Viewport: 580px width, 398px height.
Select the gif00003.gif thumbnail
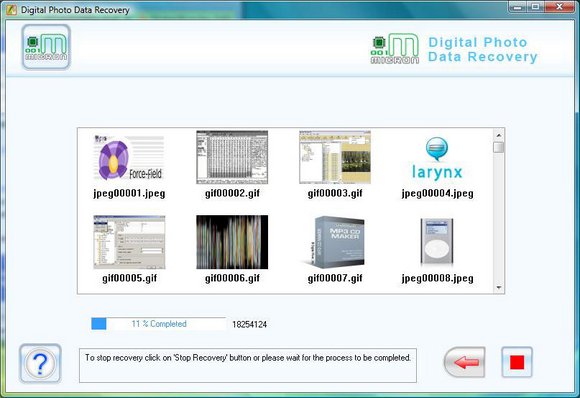pyautogui.click(x=335, y=157)
